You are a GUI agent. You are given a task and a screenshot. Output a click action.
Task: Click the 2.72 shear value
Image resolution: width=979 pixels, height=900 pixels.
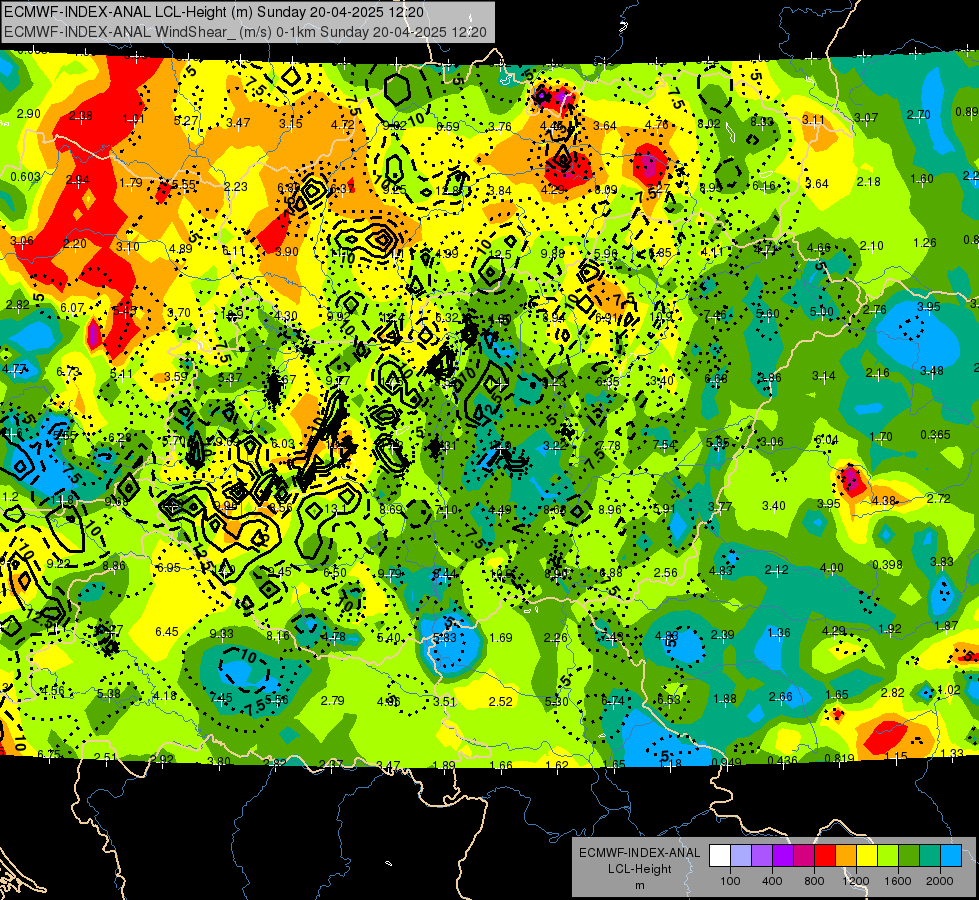click(x=938, y=498)
